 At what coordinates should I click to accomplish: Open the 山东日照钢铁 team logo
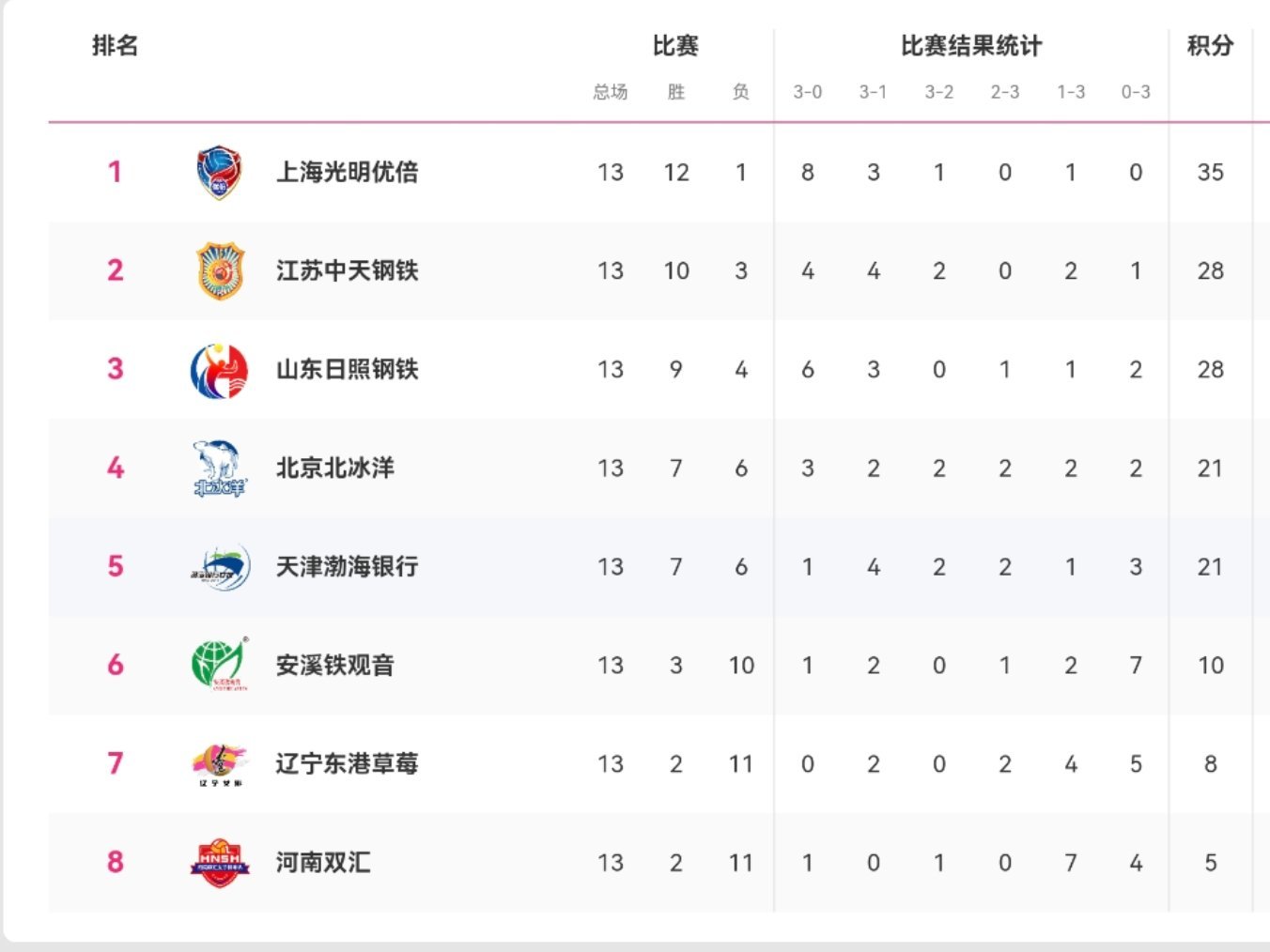click(x=219, y=371)
